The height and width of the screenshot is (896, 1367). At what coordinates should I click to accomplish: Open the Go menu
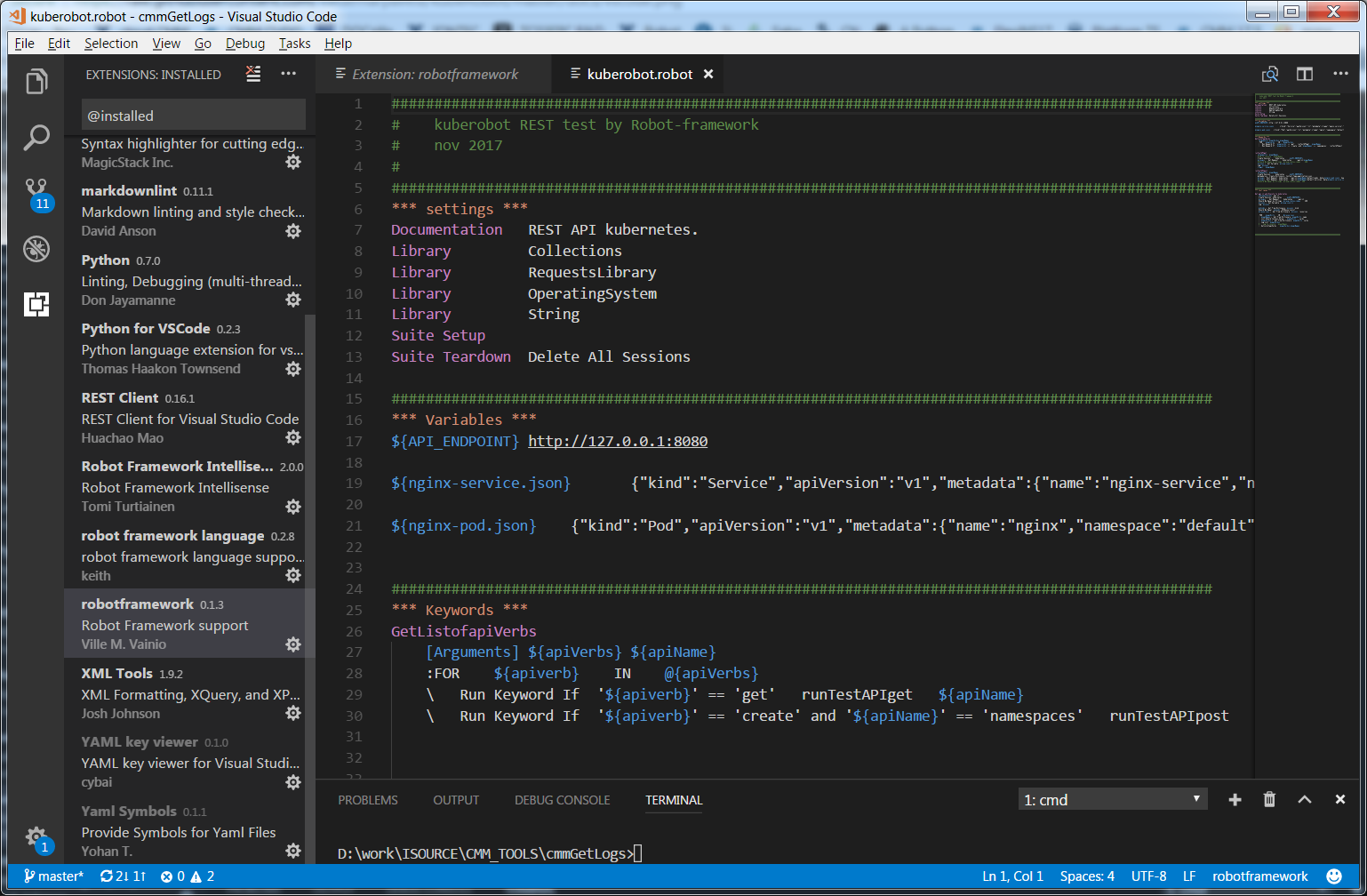click(203, 43)
